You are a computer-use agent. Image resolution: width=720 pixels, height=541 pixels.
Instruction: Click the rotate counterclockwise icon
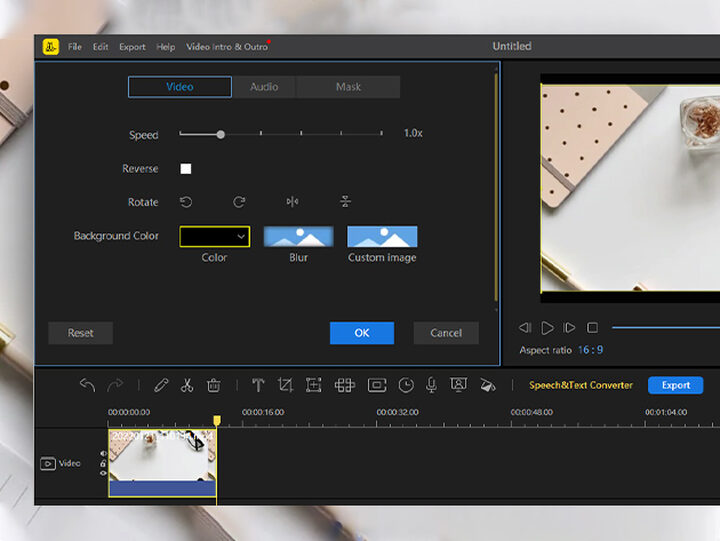[x=186, y=202]
